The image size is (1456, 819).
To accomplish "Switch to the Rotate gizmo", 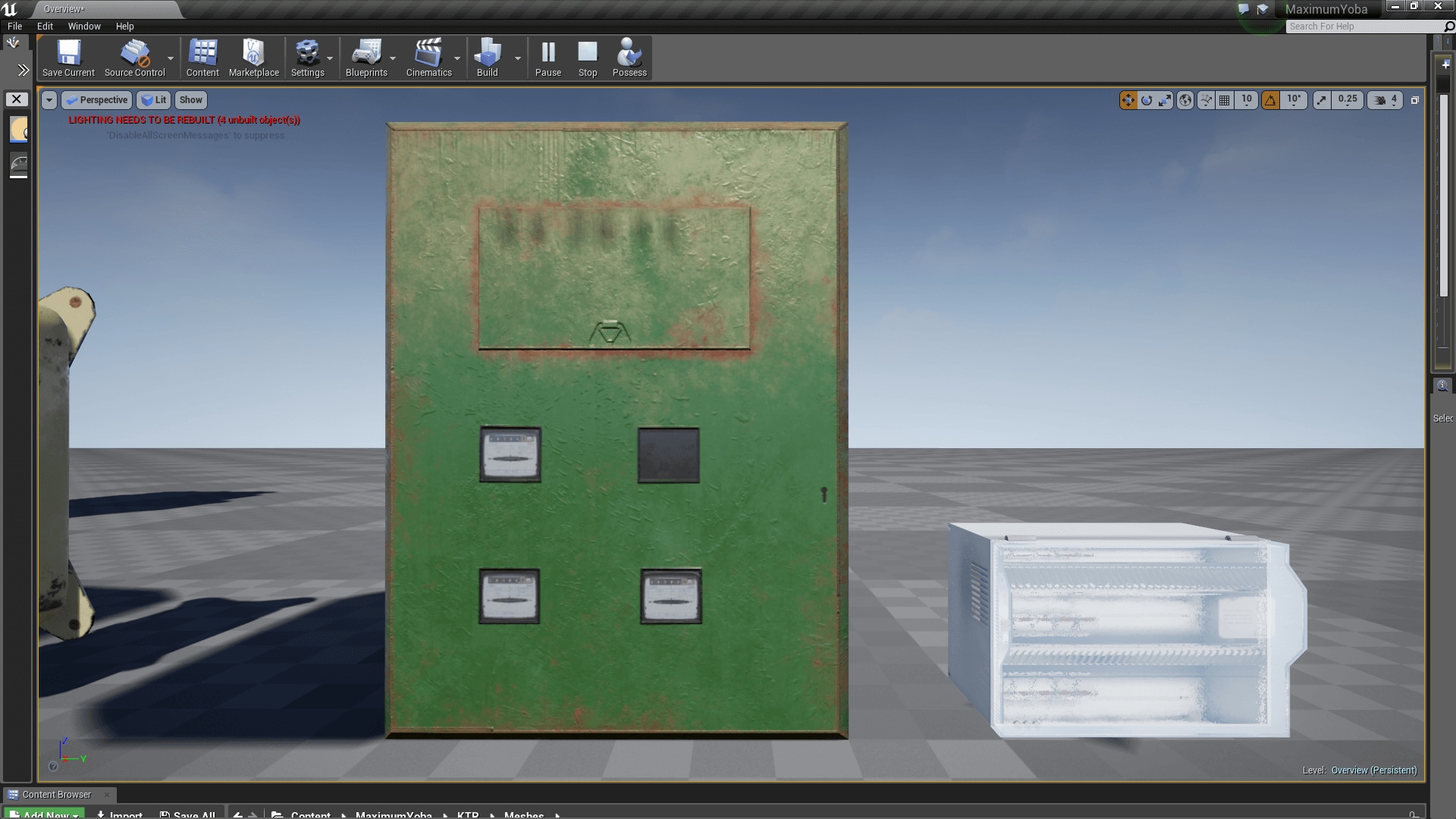I will coord(1147,100).
